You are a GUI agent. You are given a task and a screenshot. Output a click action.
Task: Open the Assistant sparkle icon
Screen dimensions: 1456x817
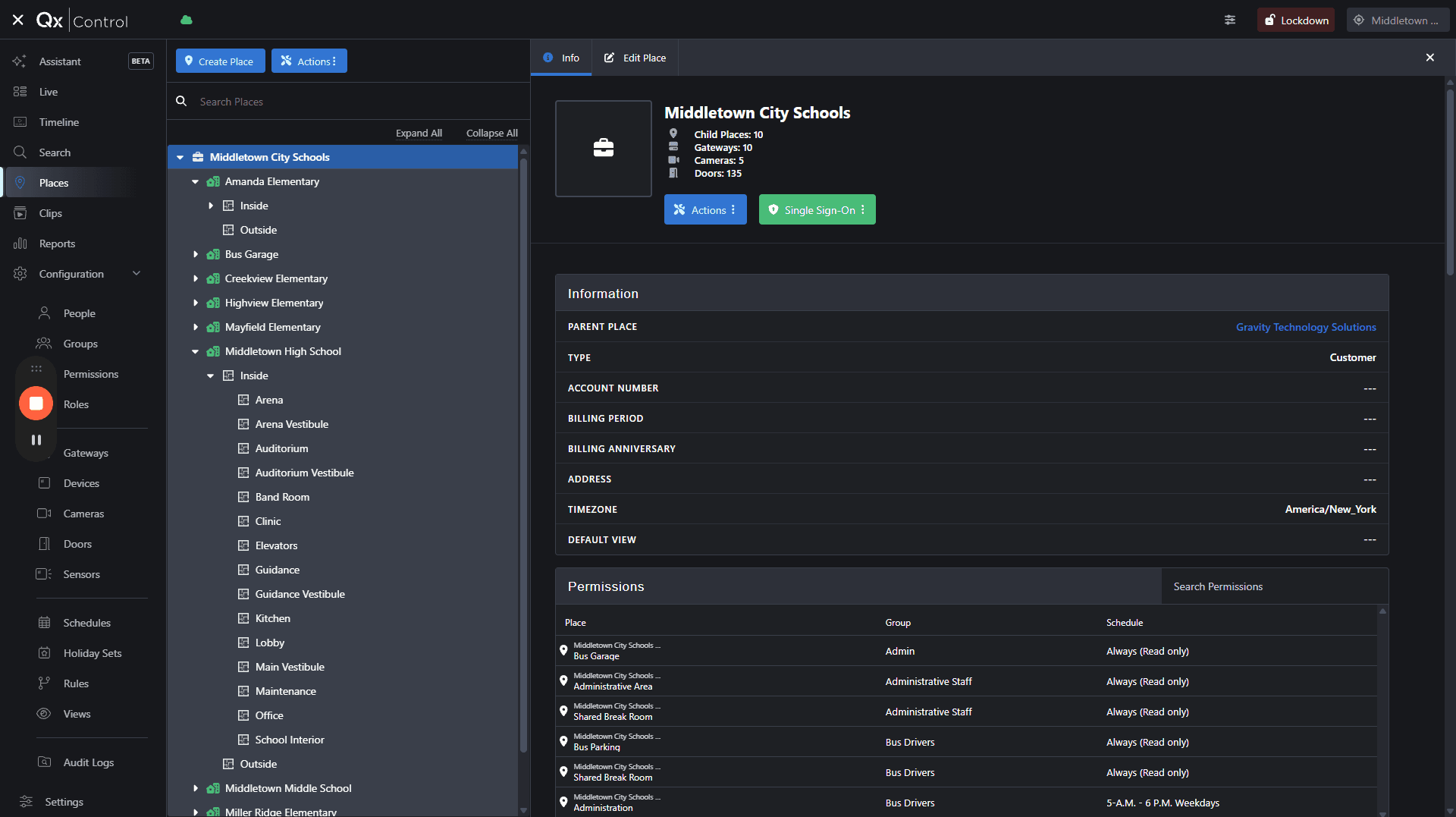pyautogui.click(x=20, y=61)
